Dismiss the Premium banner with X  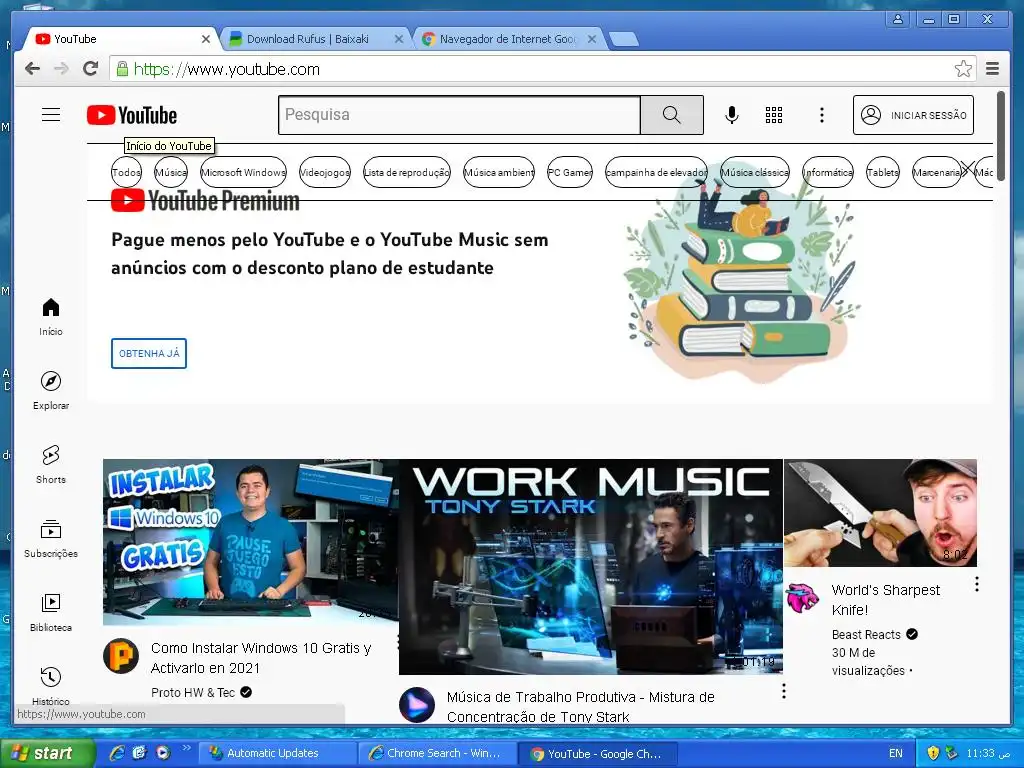click(x=968, y=170)
